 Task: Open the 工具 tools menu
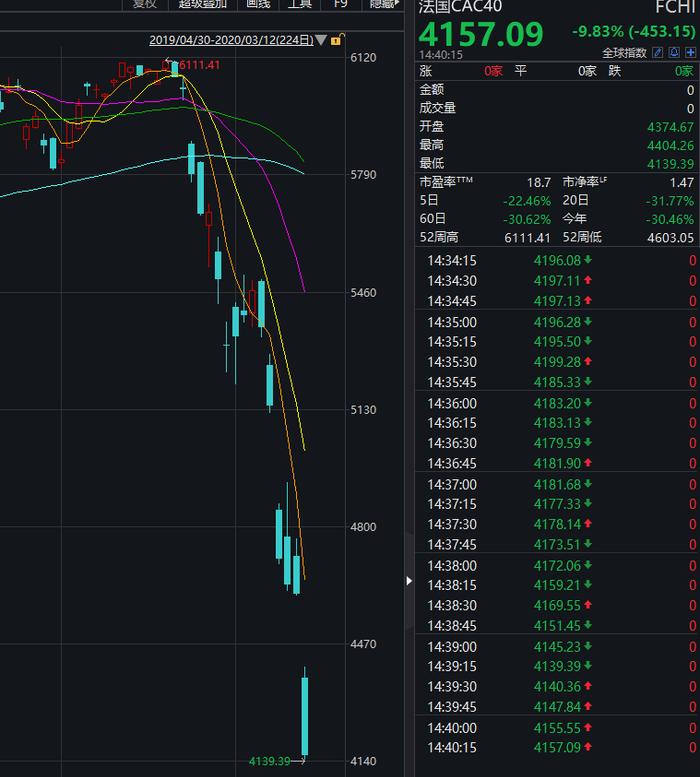pos(300,4)
